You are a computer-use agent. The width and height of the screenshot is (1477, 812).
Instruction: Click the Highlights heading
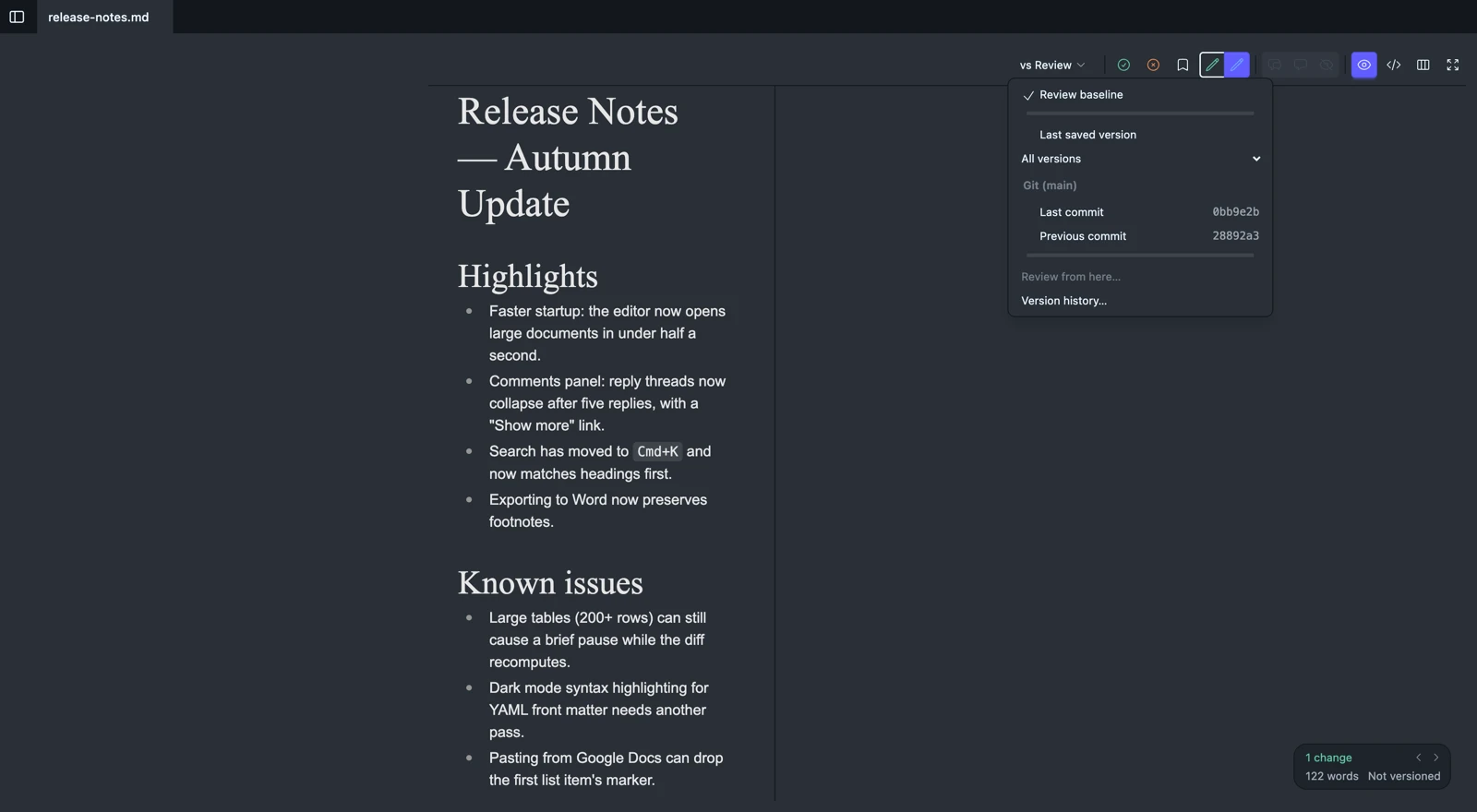coord(528,277)
